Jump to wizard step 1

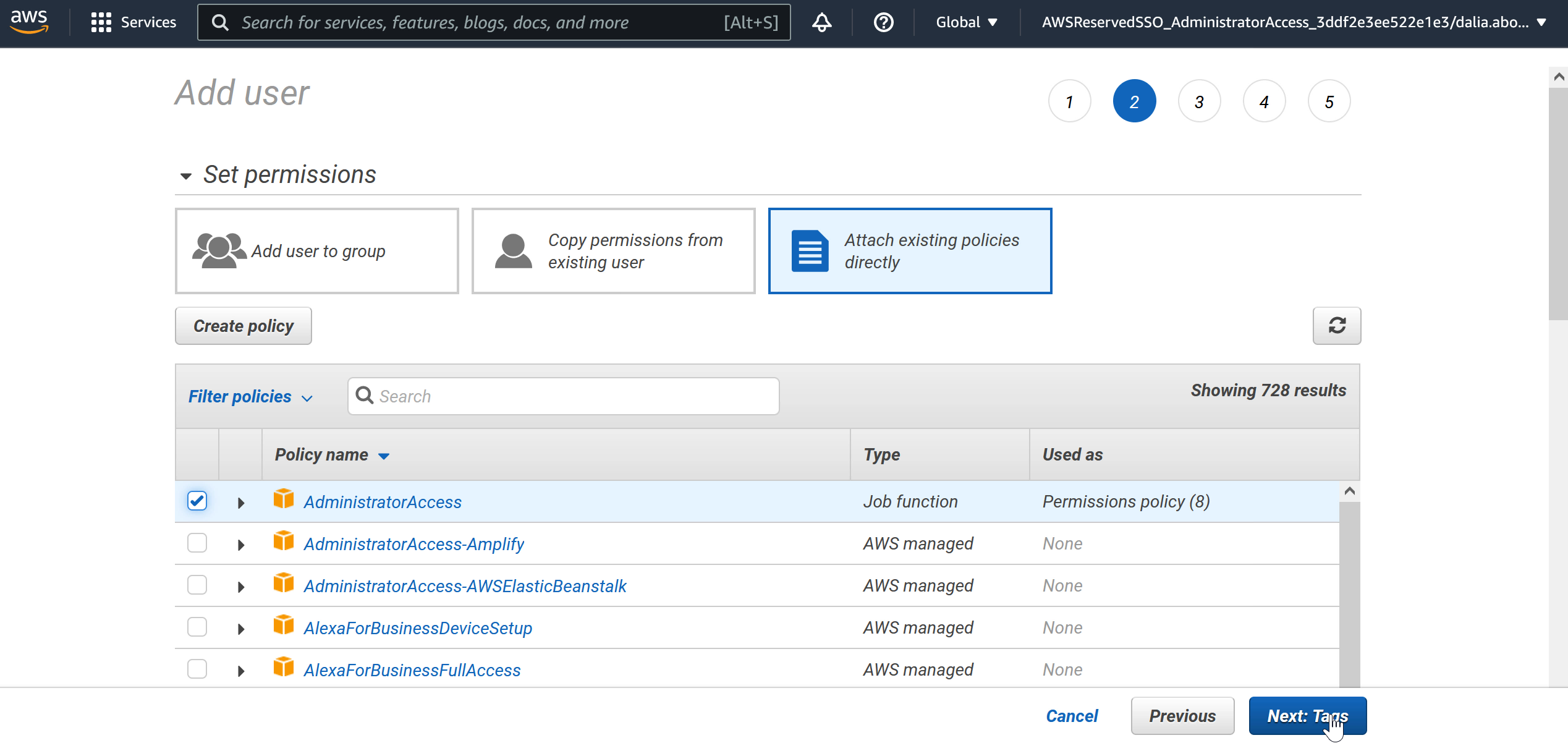(x=1069, y=101)
